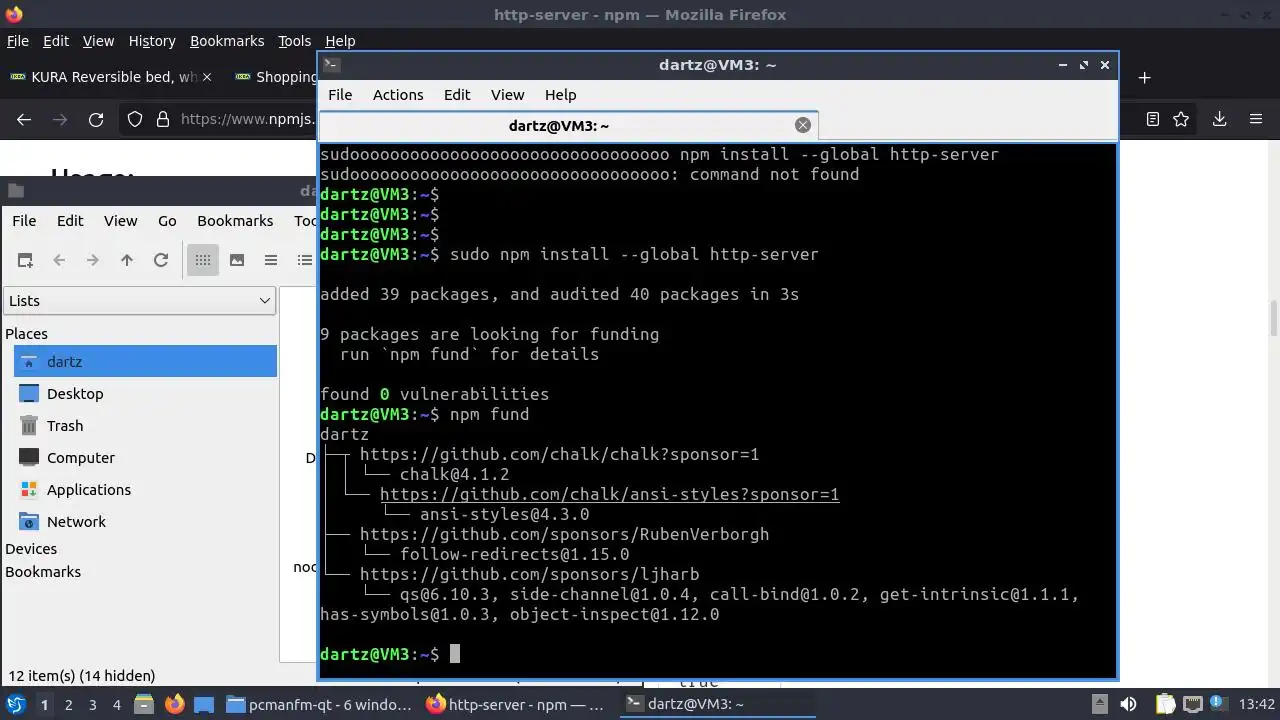Switch to http-server npm Firefox taskbar entry
Image resolution: width=1280 pixels, height=720 pixels.
pyautogui.click(x=516, y=704)
